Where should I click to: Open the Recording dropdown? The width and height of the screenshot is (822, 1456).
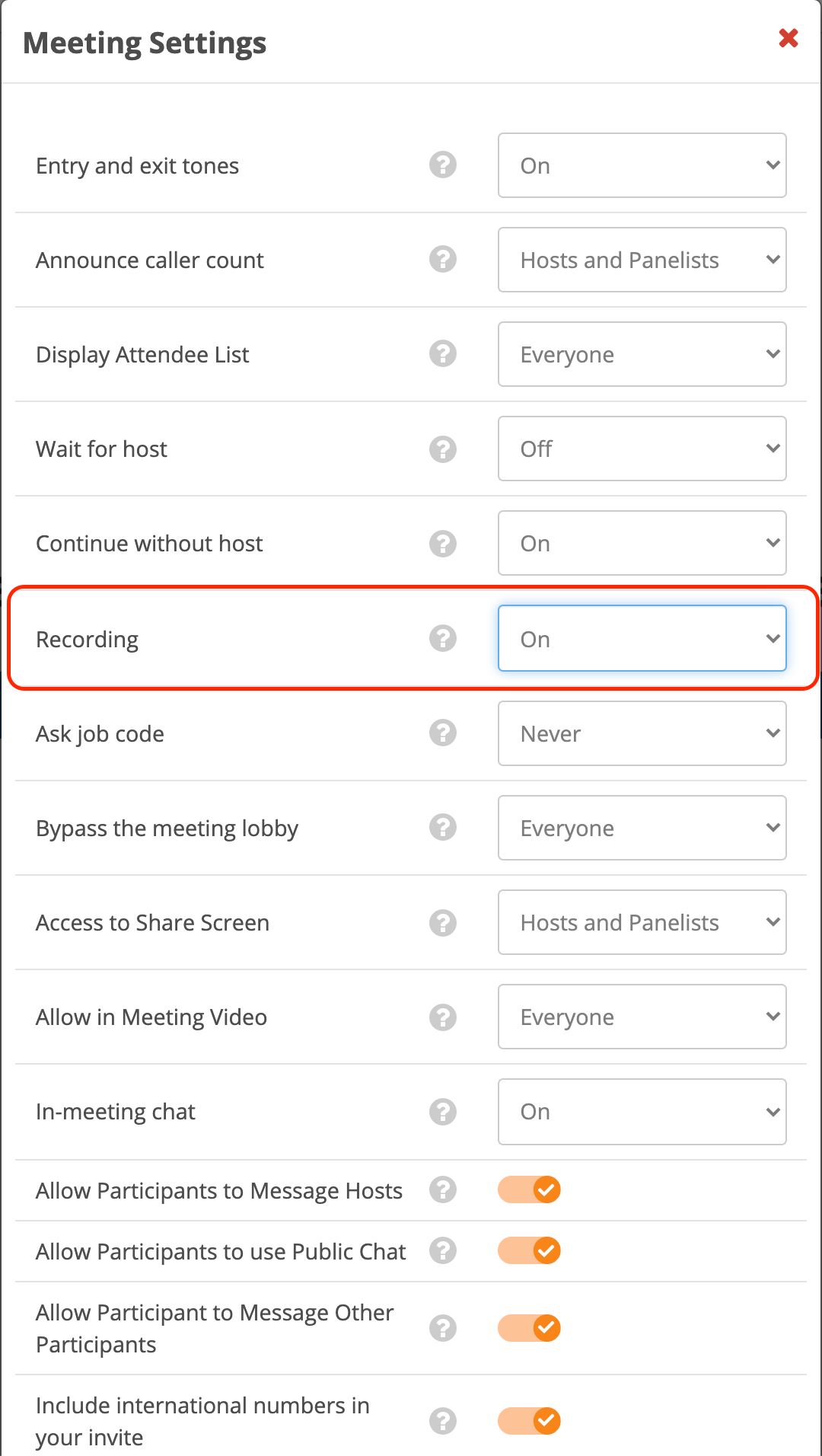[x=642, y=638]
